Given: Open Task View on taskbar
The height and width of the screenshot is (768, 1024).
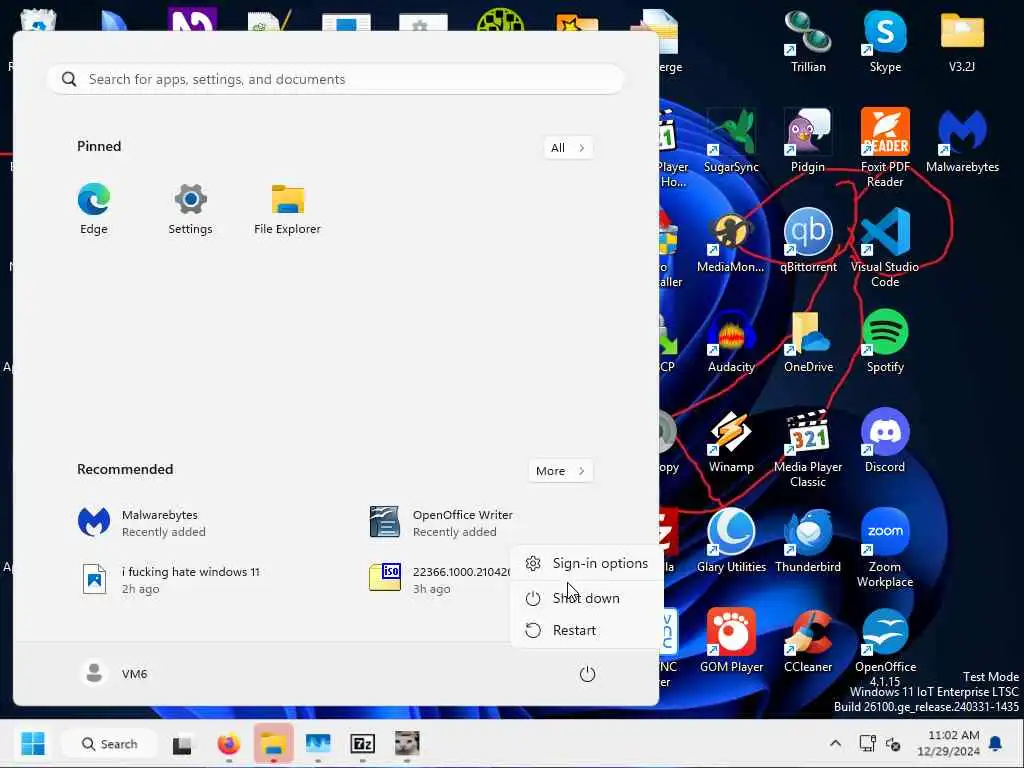Looking at the screenshot, I should [x=183, y=744].
